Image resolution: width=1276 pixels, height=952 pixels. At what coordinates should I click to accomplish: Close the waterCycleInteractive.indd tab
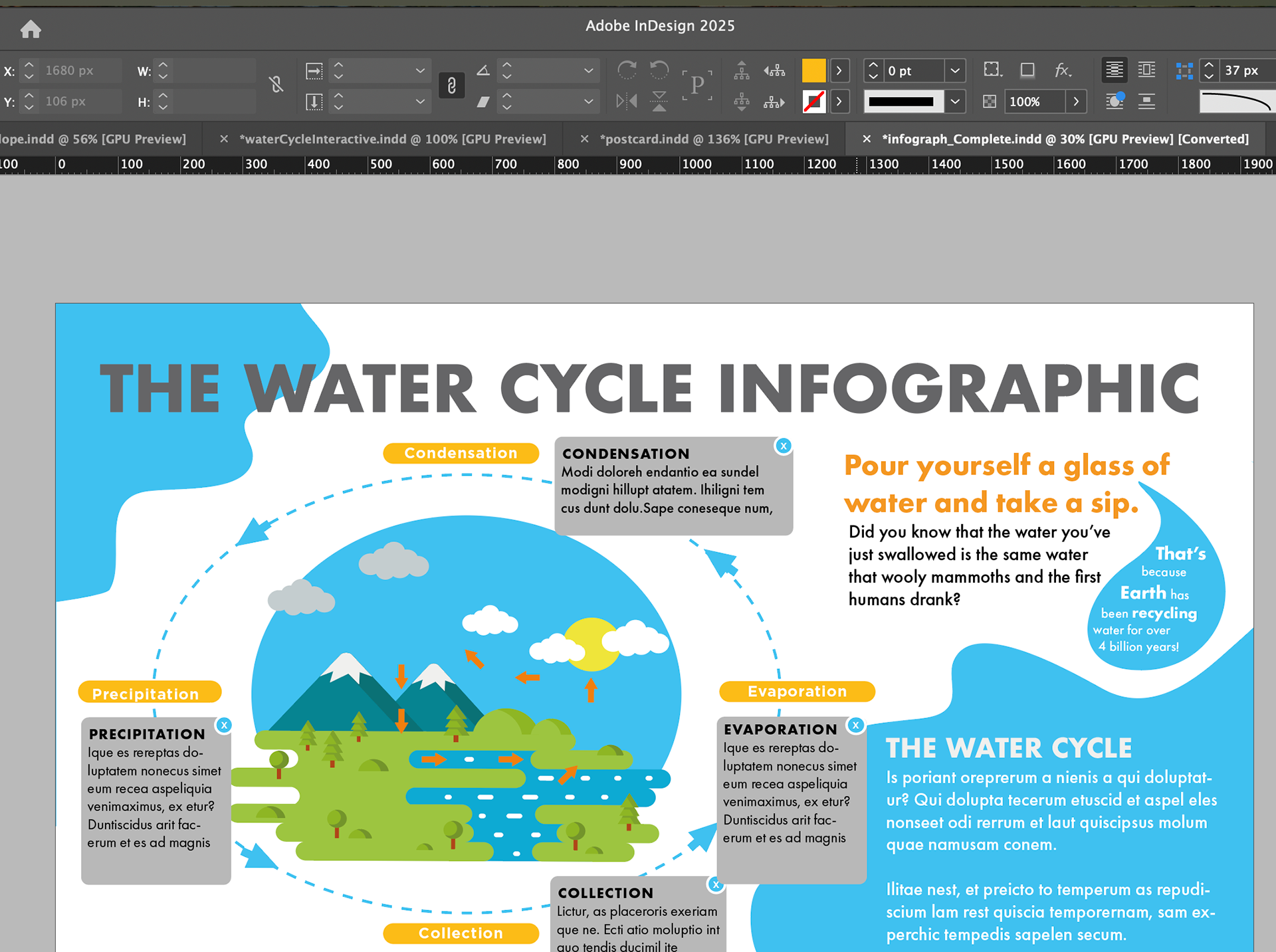224,139
